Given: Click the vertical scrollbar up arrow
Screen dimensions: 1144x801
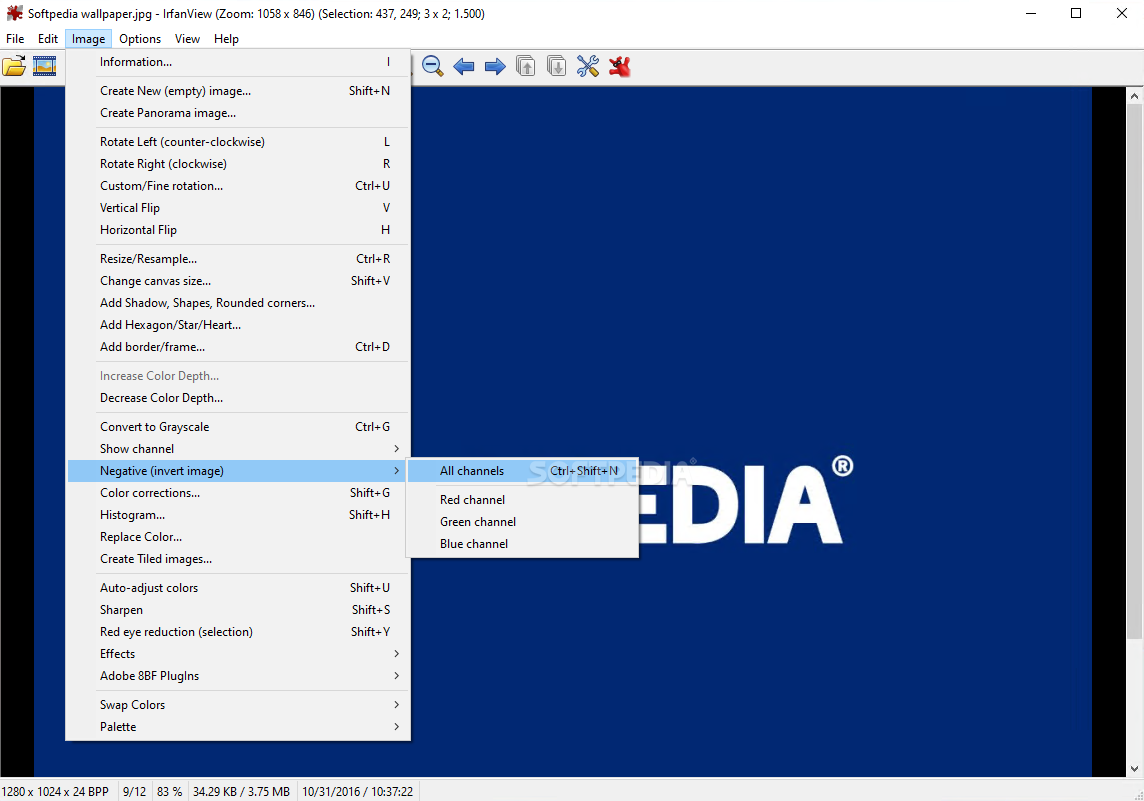Looking at the screenshot, I should point(1135,95).
